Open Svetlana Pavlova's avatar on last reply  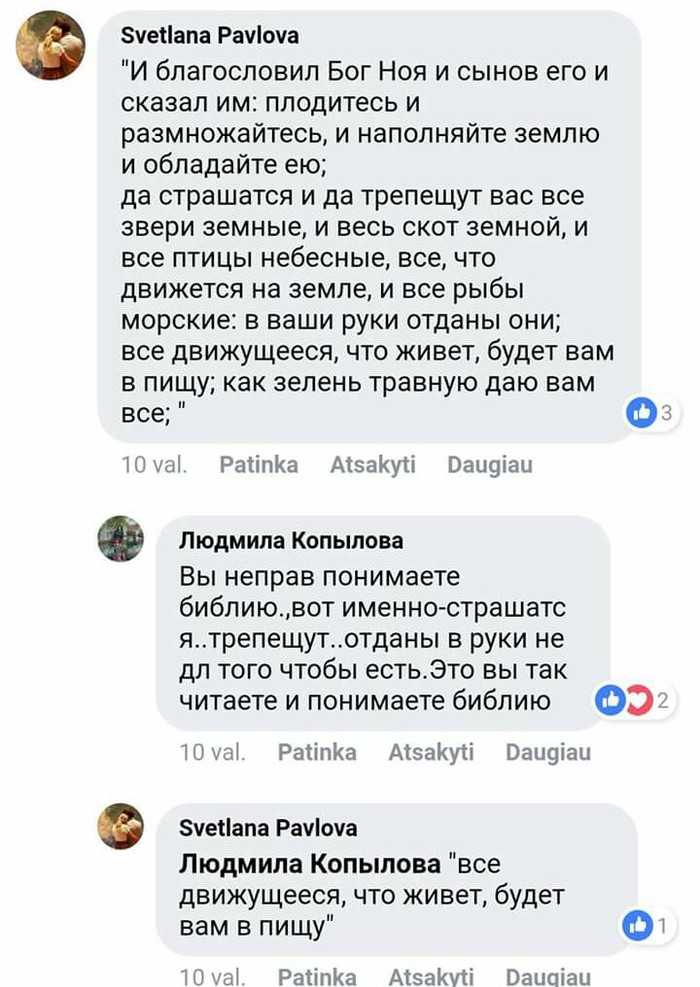click(x=121, y=826)
